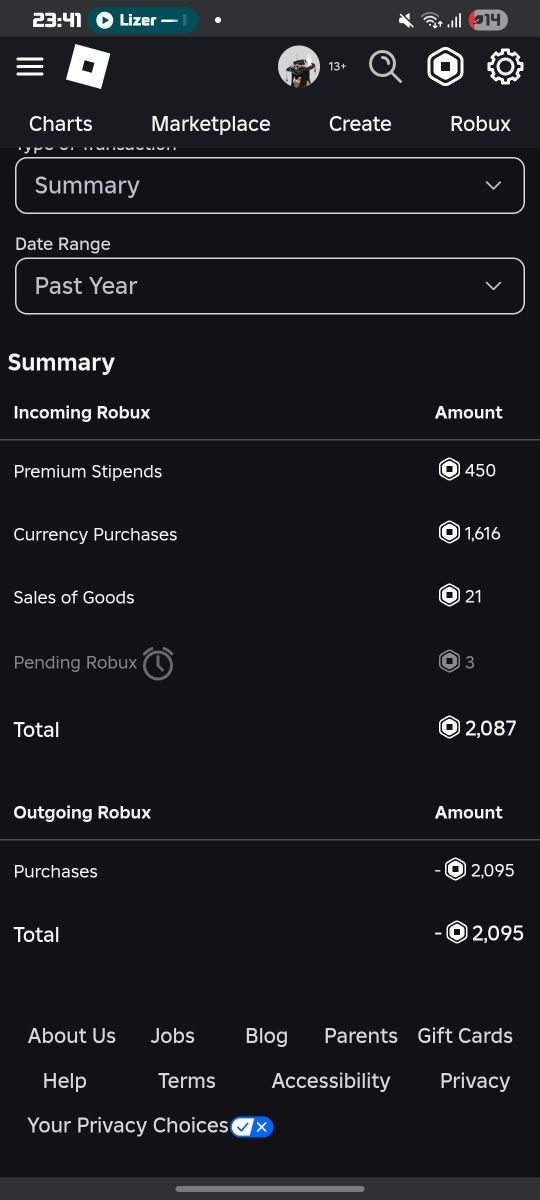This screenshot has width=540, height=1200.
Task: Open the settings gear icon
Action: 505,67
